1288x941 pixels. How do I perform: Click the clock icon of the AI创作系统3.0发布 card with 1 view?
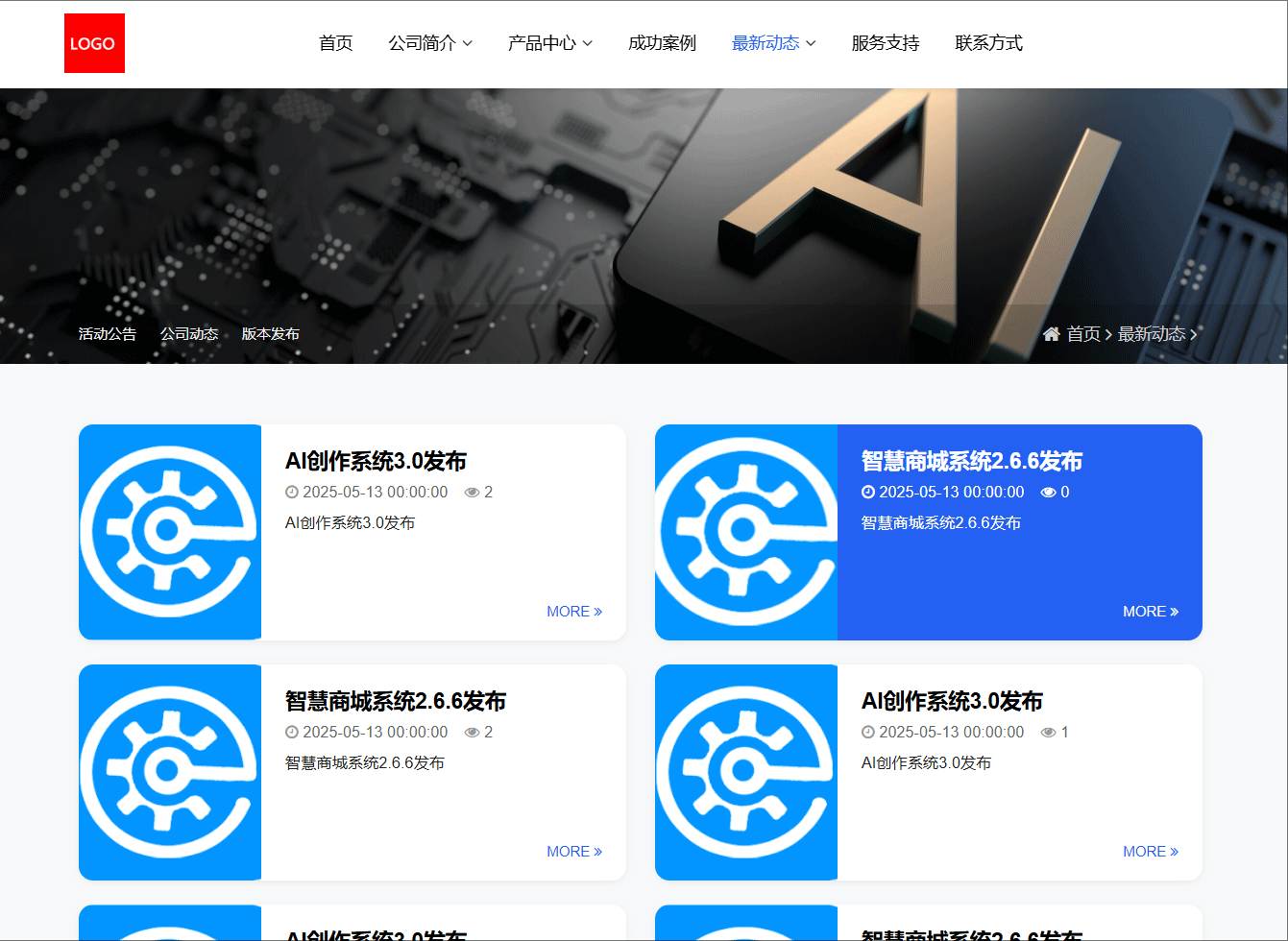point(868,732)
